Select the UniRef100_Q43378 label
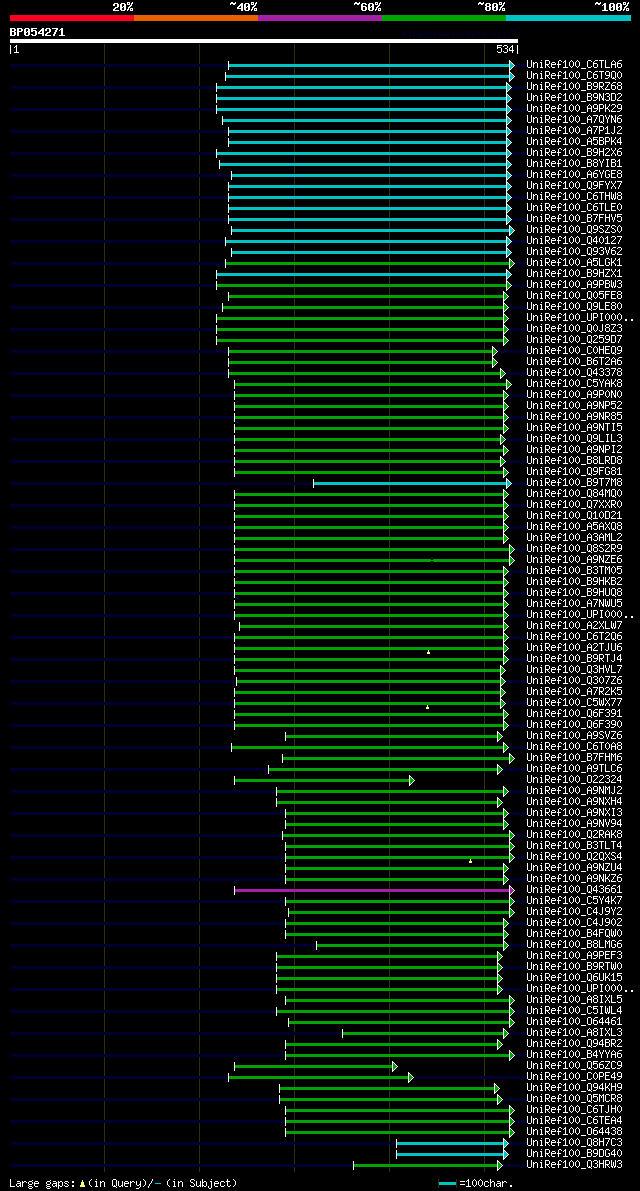Image resolution: width=640 pixels, height=1191 pixels. pyautogui.click(x=574, y=373)
